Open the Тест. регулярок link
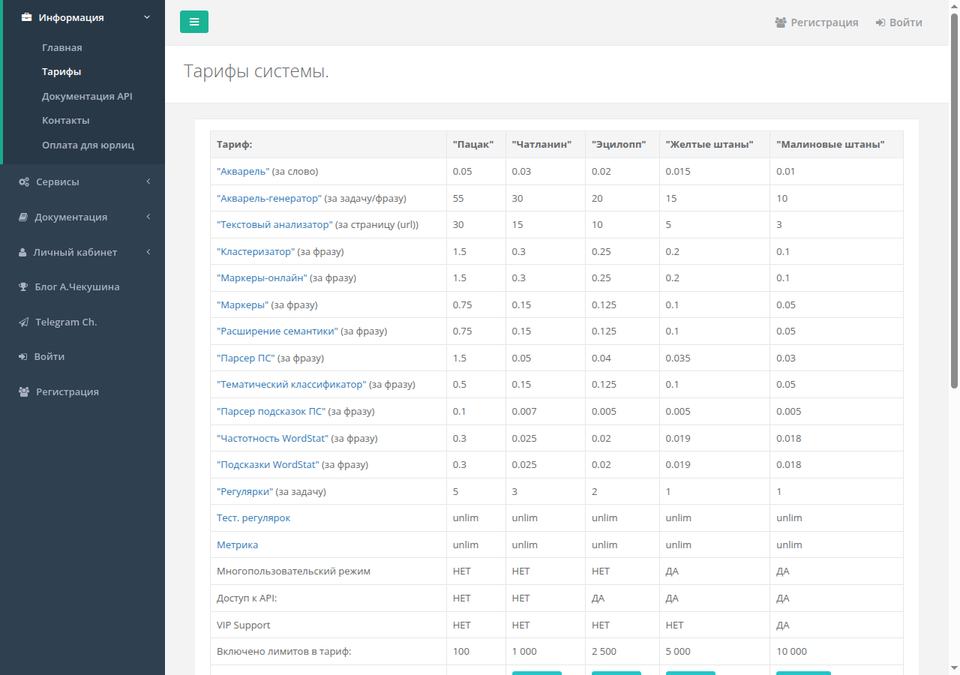This screenshot has width=960, height=675. pos(253,518)
